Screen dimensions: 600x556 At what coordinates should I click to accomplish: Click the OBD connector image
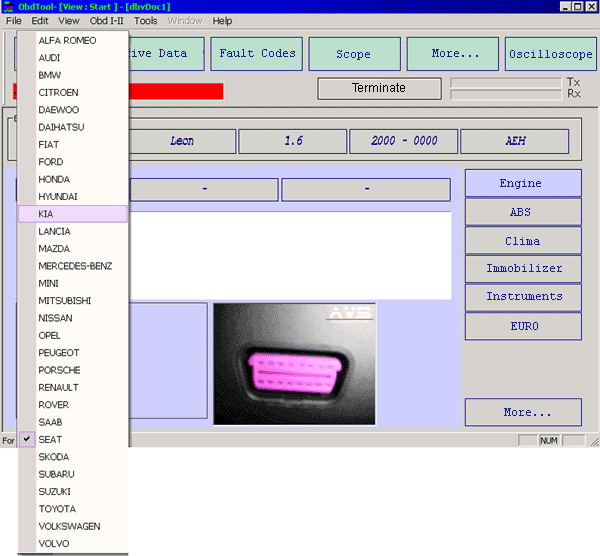click(x=294, y=364)
